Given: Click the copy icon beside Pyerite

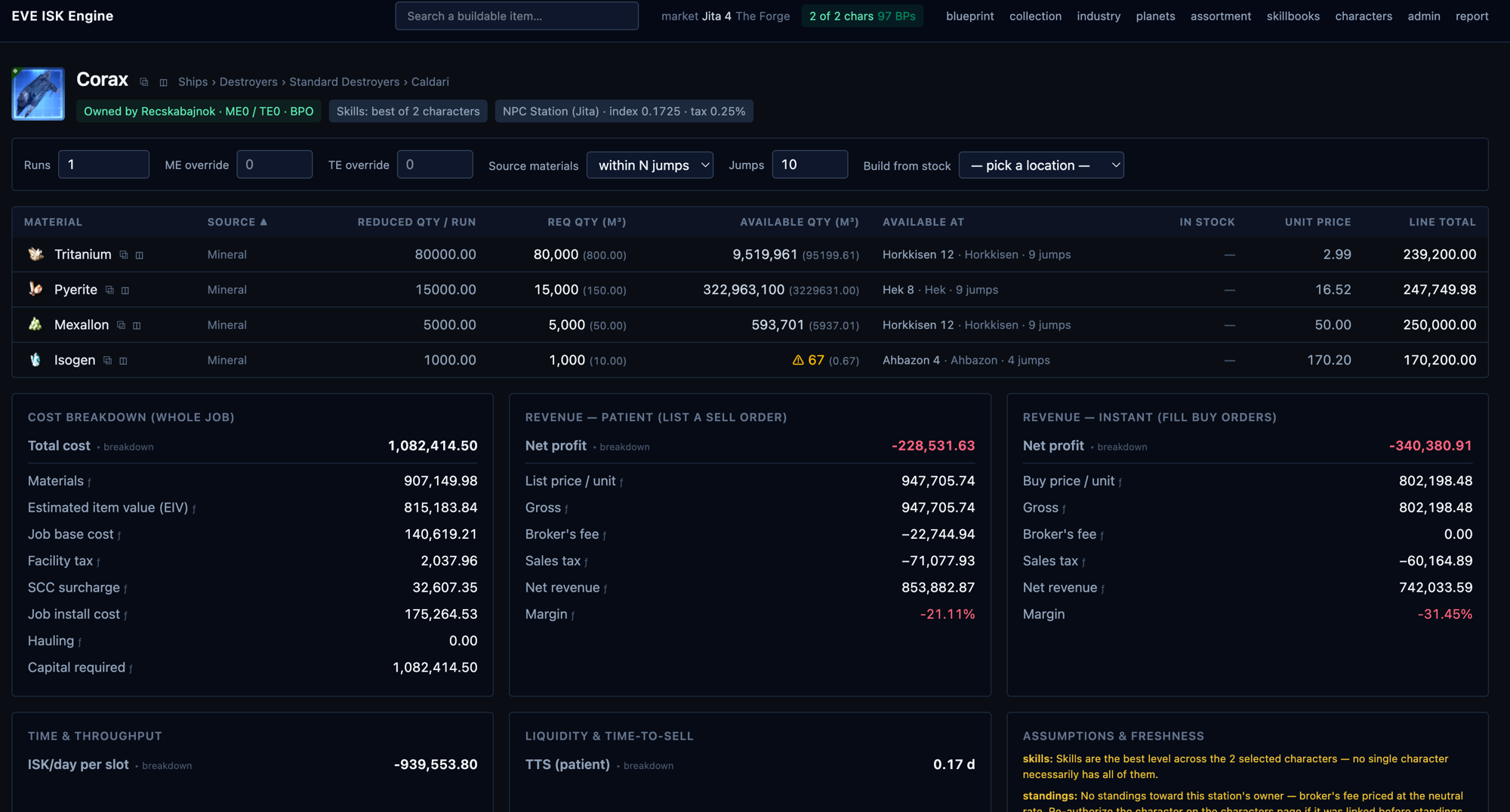Looking at the screenshot, I should [109, 290].
